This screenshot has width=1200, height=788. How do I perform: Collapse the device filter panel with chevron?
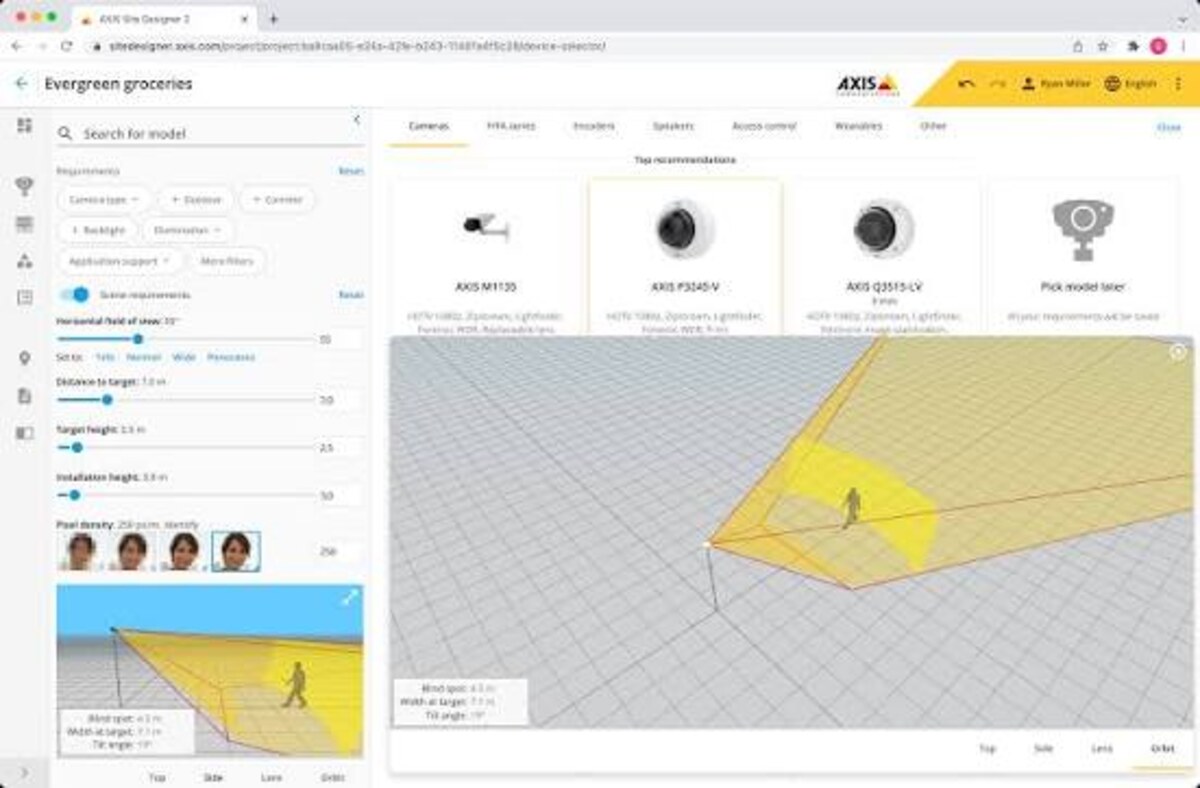point(357,120)
